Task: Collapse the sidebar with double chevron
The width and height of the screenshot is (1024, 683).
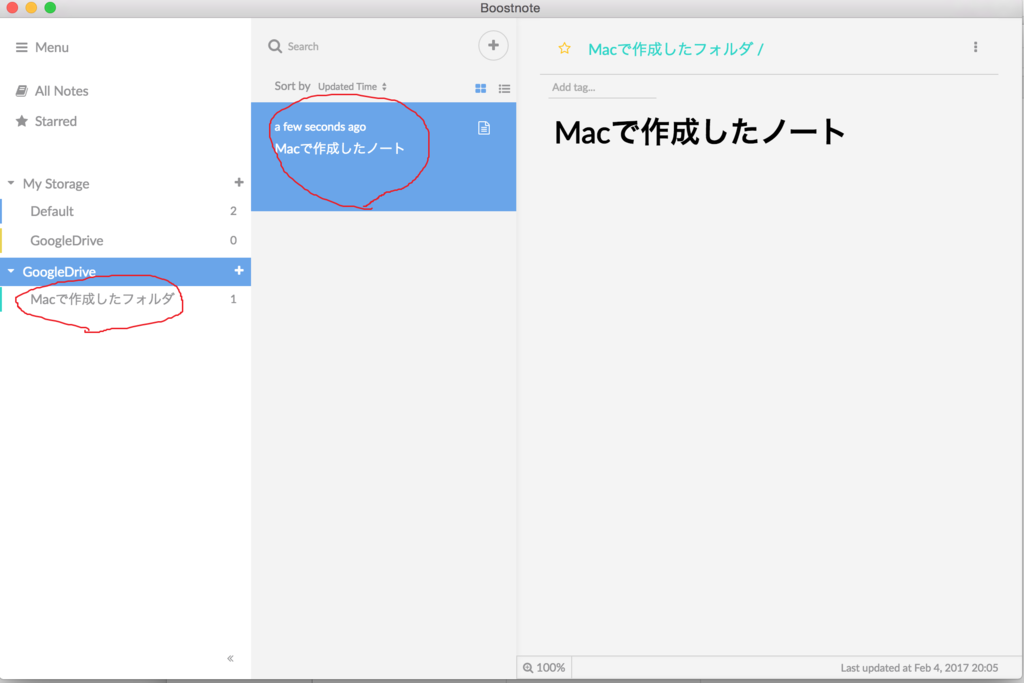Action: [231, 658]
